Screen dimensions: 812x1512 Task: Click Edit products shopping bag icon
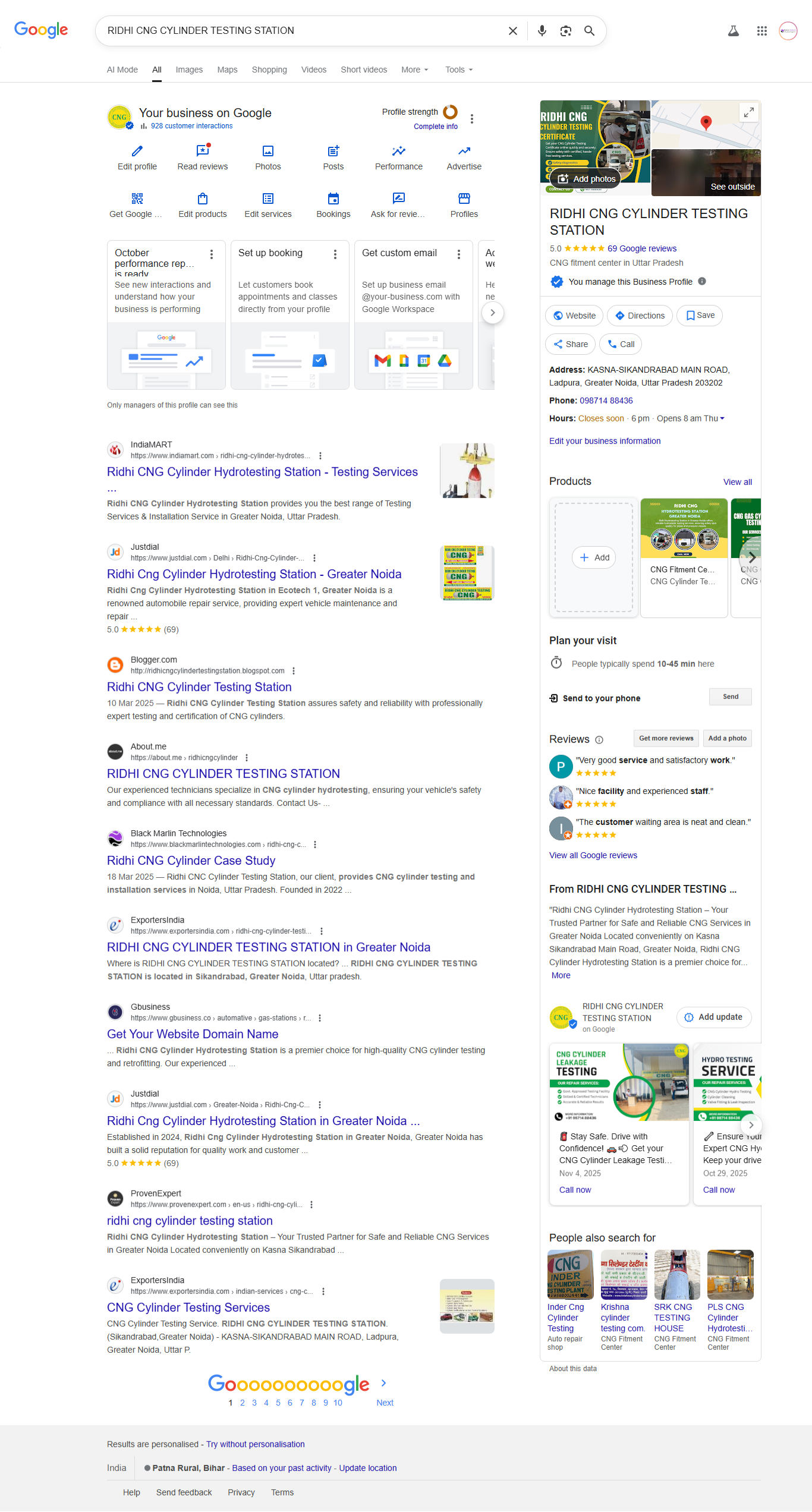(x=203, y=199)
